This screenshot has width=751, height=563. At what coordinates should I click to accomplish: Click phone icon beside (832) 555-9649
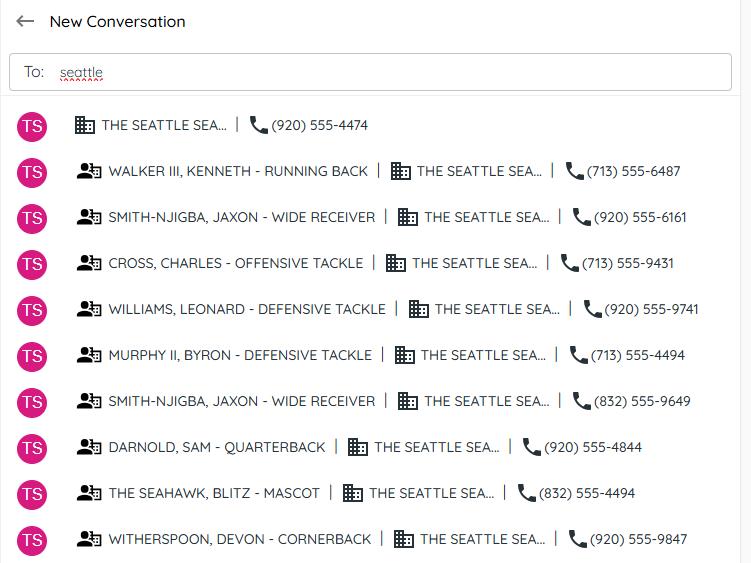coord(581,401)
